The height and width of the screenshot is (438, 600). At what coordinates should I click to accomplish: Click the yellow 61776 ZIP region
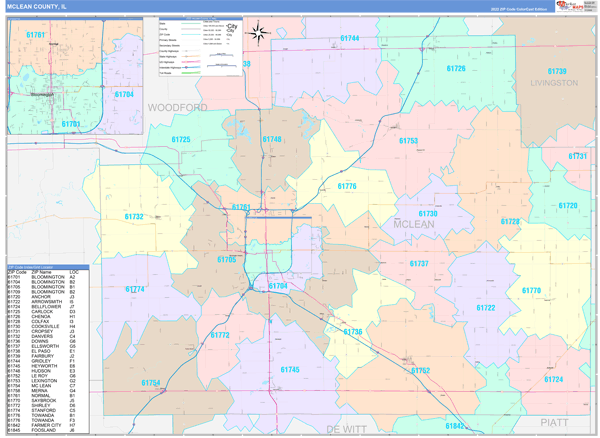[346, 187]
